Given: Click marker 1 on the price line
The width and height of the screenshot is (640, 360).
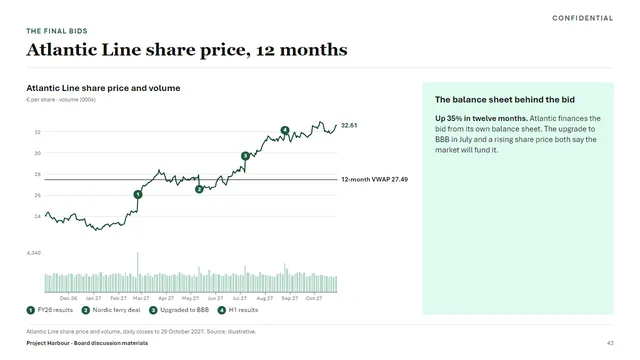Looking at the screenshot, I should tap(138, 194).
